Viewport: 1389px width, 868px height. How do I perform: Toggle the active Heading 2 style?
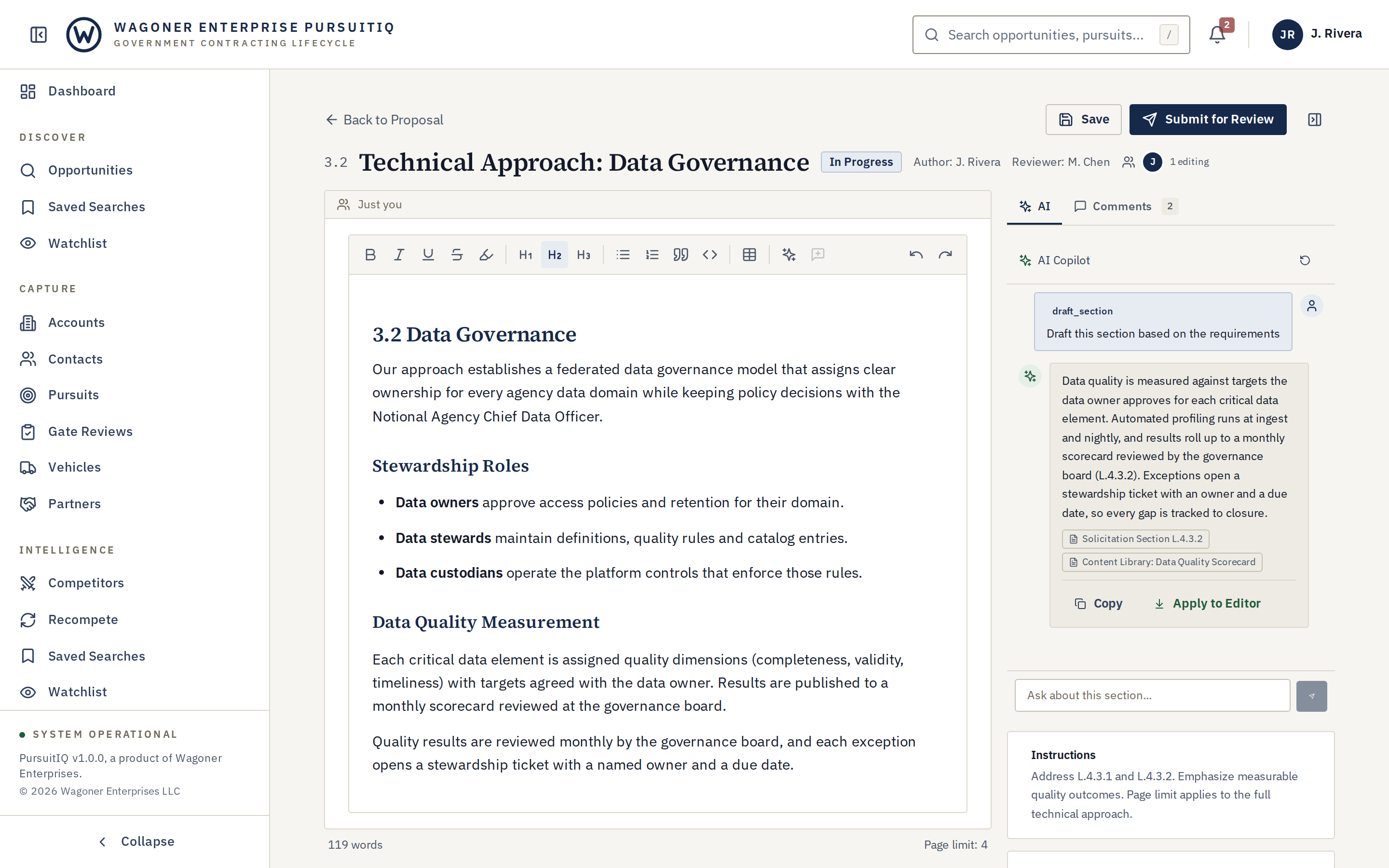coord(555,254)
